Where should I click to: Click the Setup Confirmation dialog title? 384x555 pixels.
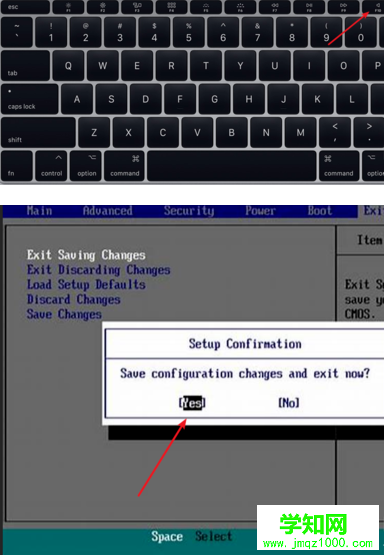point(245,344)
